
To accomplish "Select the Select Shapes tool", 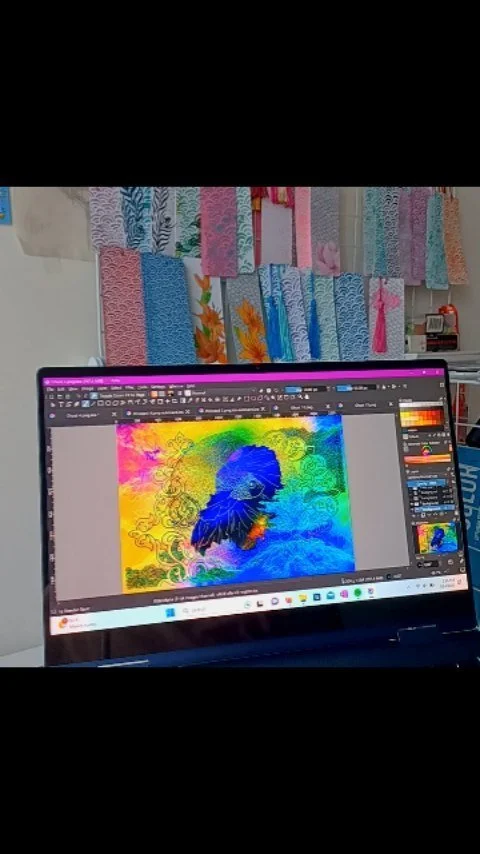I will (53, 404).
